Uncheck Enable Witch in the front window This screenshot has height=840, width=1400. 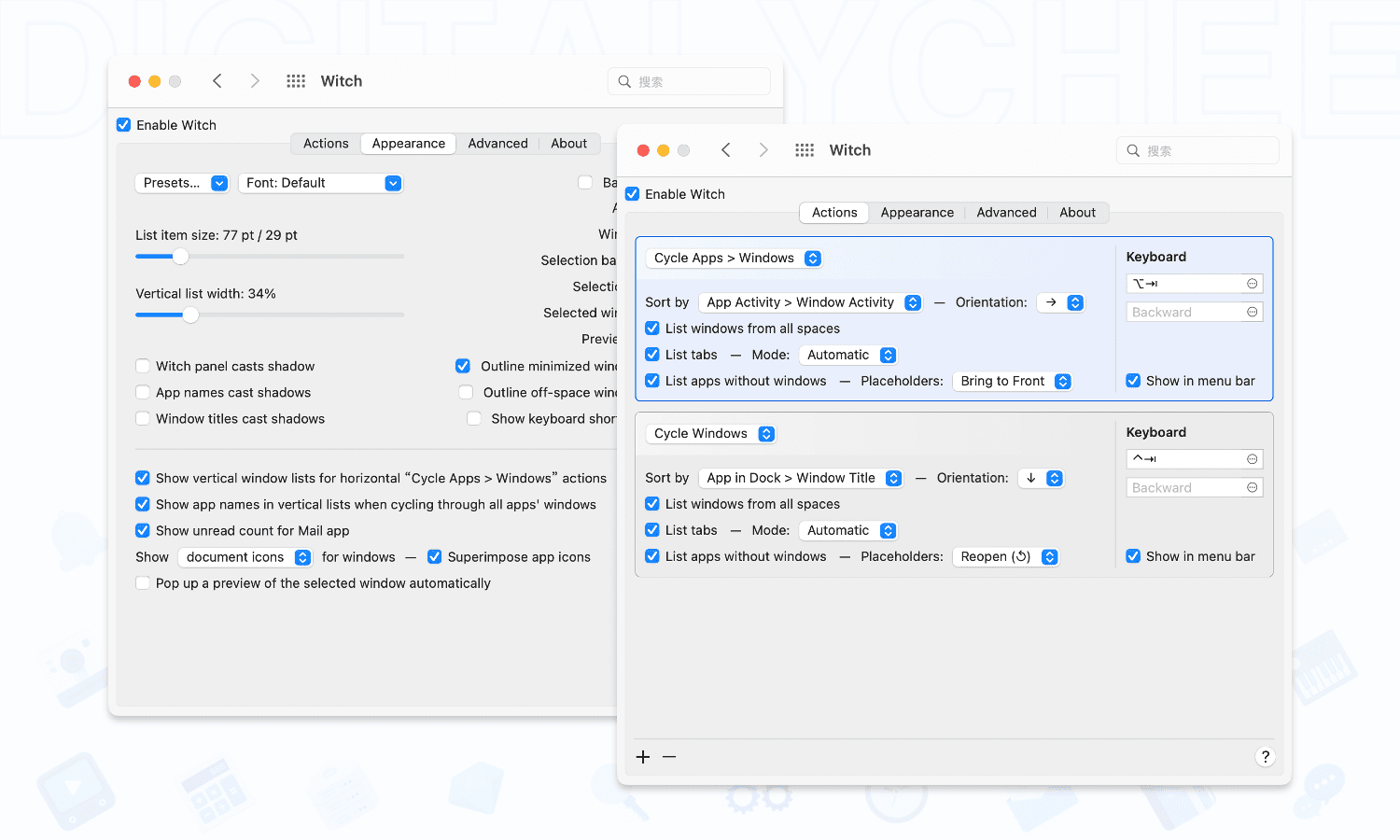(x=633, y=194)
